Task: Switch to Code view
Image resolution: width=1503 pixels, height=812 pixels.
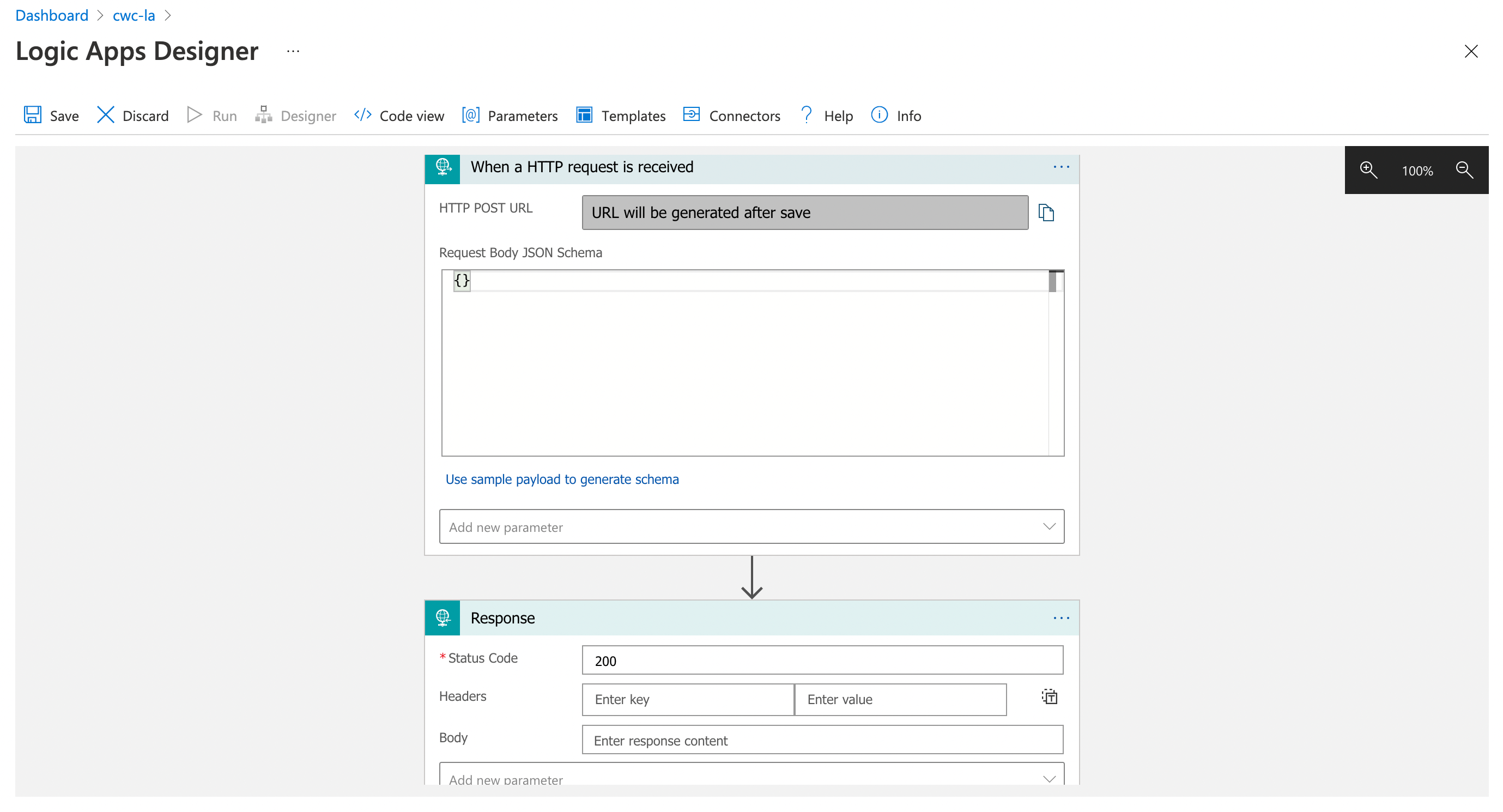Action: click(398, 115)
